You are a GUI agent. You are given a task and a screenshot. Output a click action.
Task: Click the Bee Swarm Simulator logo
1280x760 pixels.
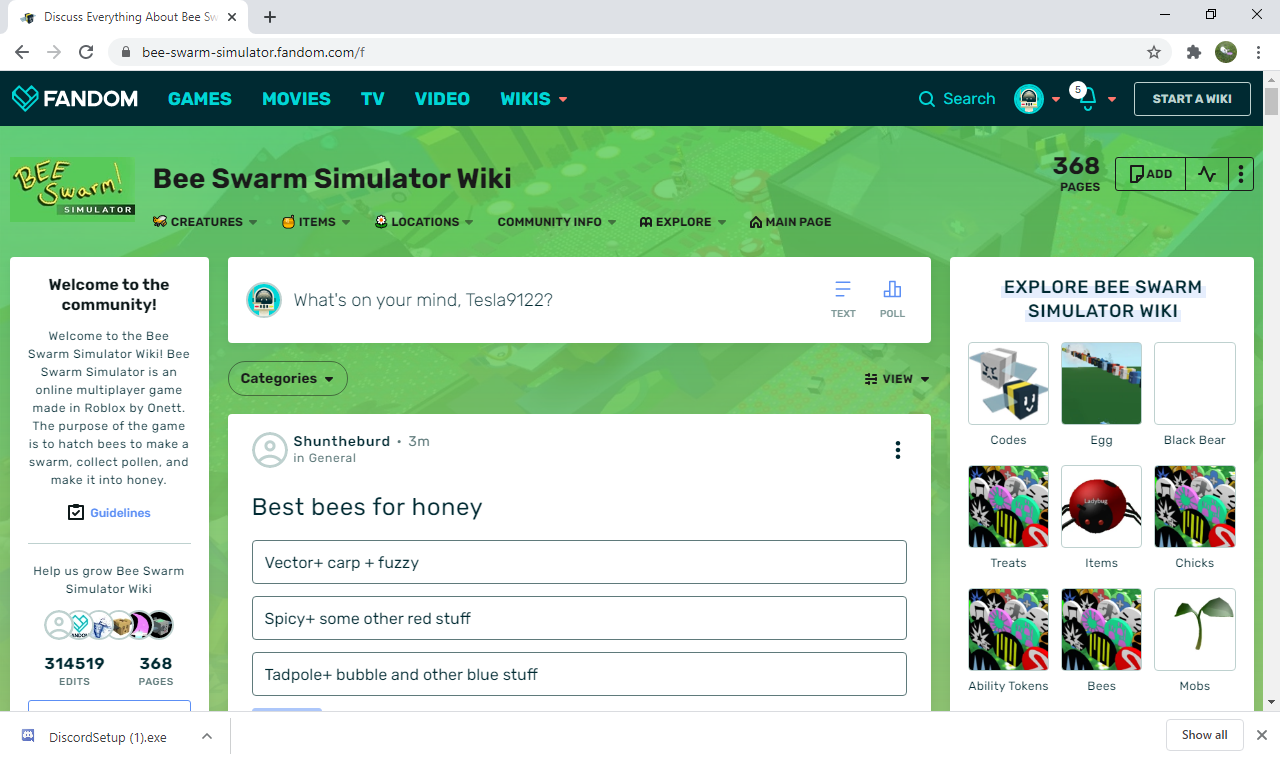coord(72,189)
